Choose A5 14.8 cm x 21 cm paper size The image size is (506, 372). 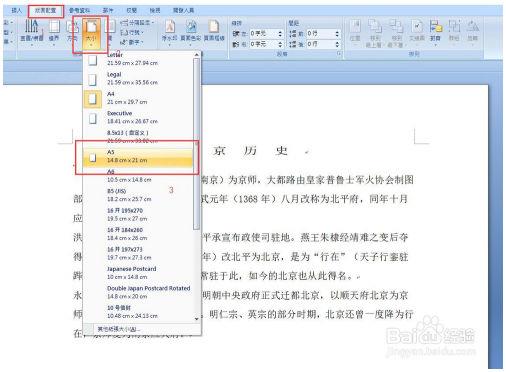(x=138, y=156)
